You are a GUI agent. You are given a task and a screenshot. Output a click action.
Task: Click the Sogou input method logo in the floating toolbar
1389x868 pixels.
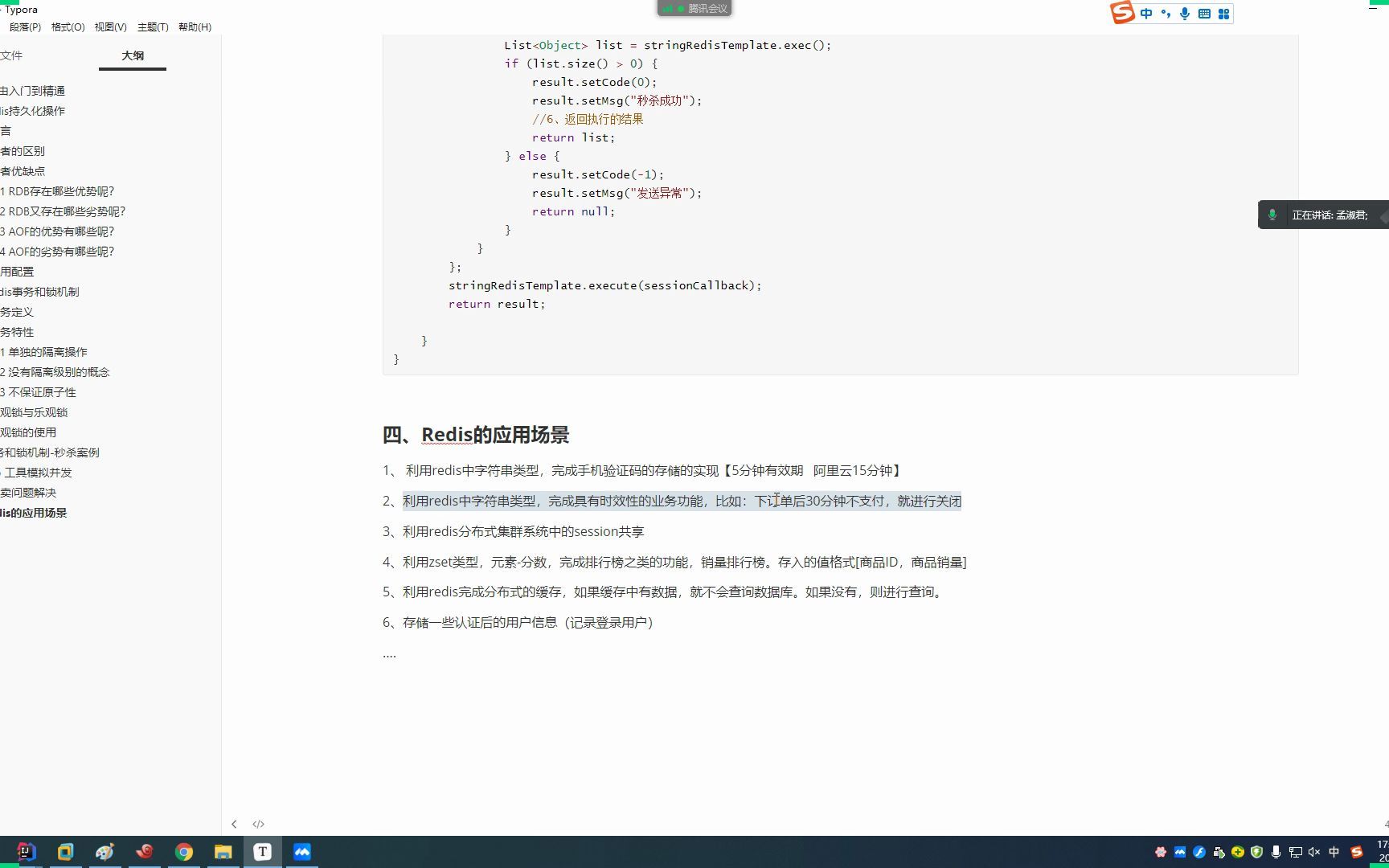[1122, 13]
